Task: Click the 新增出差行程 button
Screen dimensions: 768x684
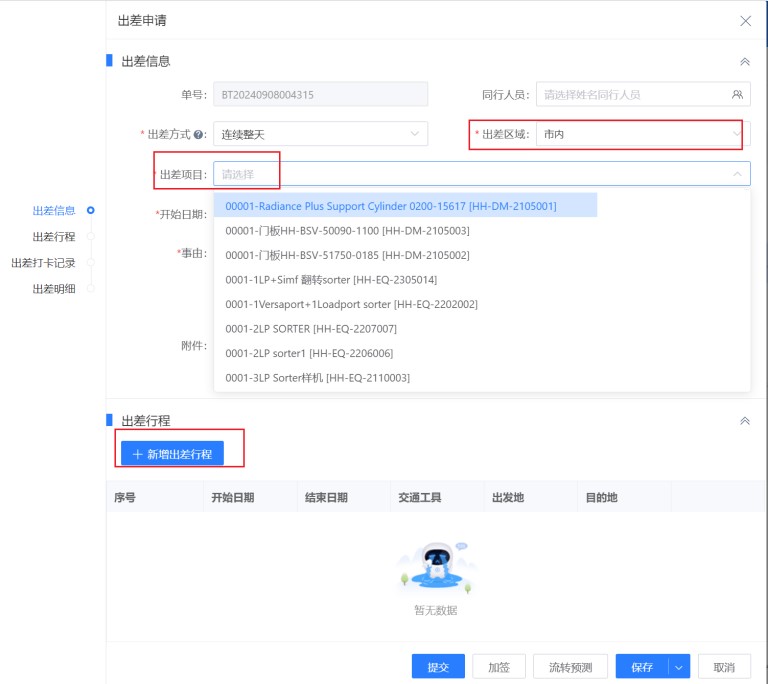Action: (172, 454)
